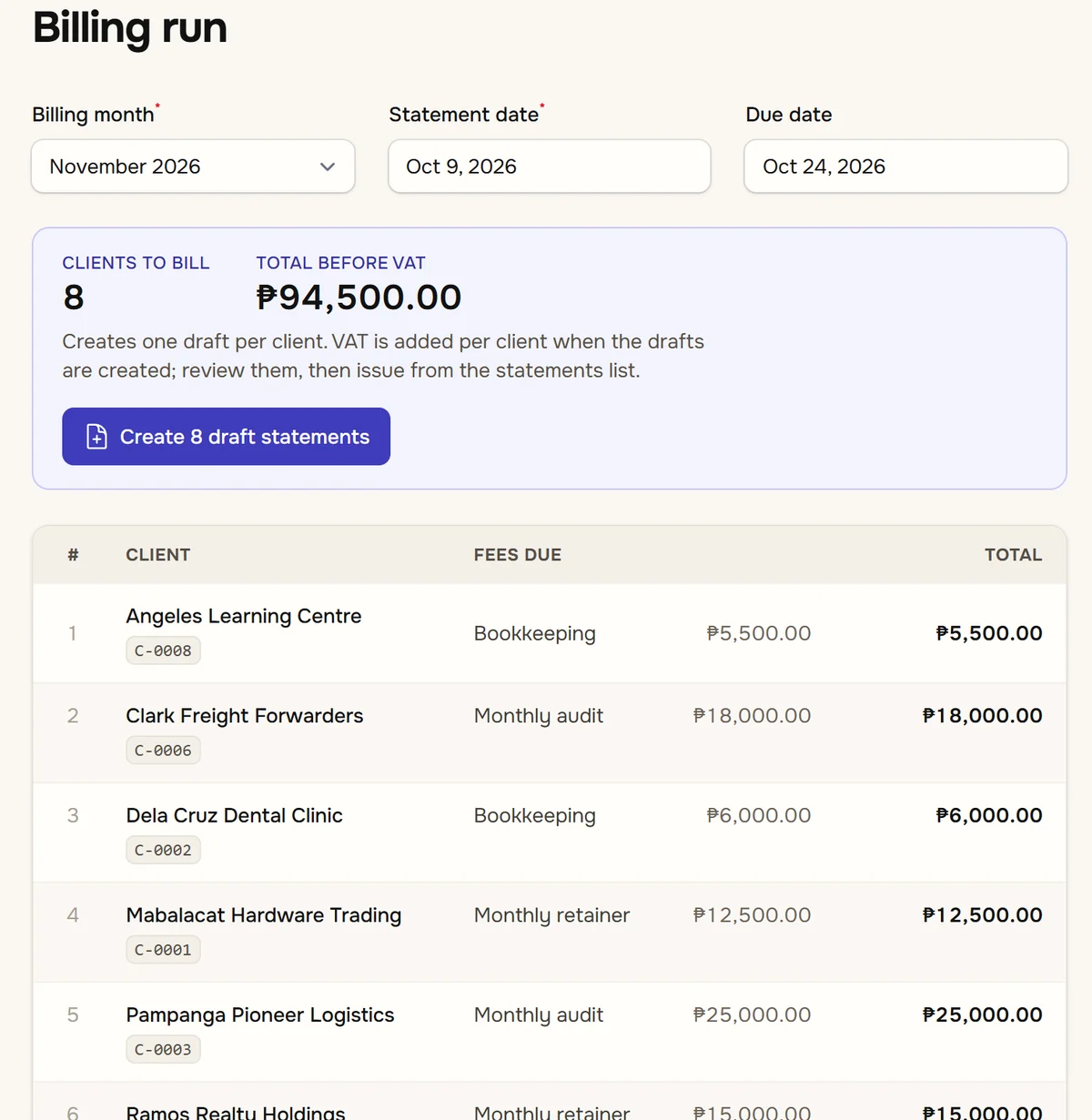Click the C-0006 client code badge

(x=163, y=751)
